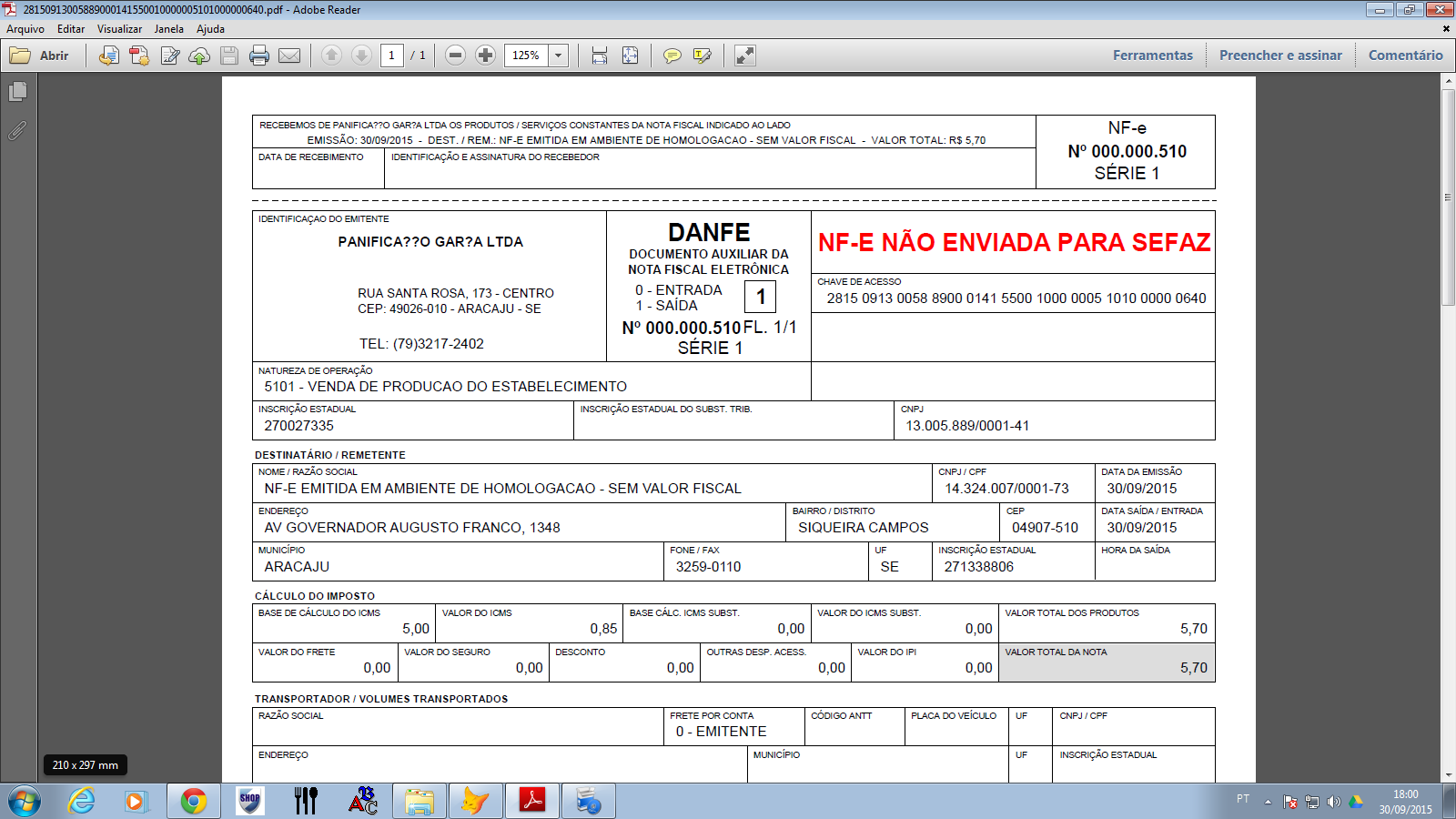The width and height of the screenshot is (1456, 819).
Task: Open Google Chrome from taskbar
Action: pyautogui.click(x=193, y=801)
